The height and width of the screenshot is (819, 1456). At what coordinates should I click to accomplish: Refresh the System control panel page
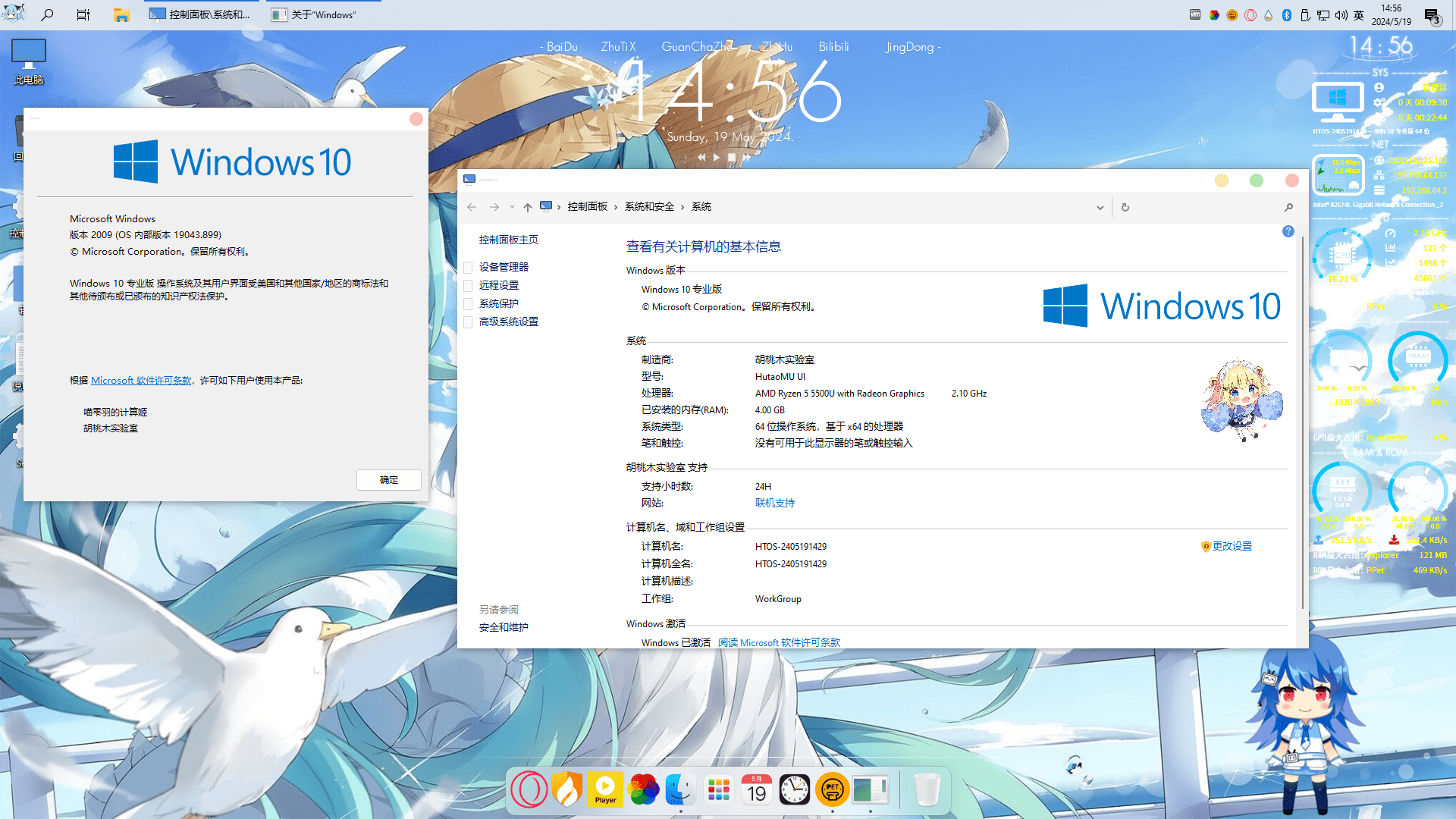coord(1125,207)
